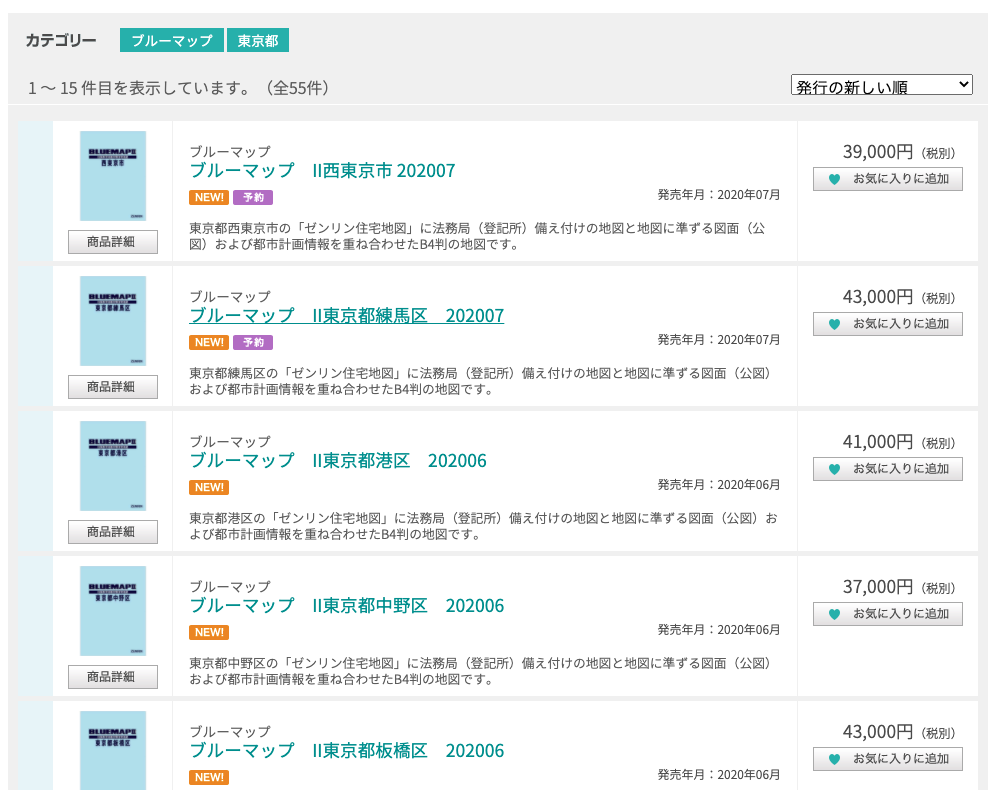Click the 39,000円 price text

tap(878, 152)
